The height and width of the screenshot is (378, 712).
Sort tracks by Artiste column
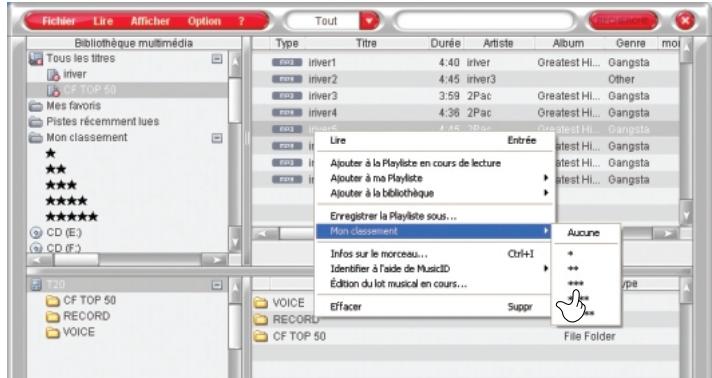pyautogui.click(x=498, y=44)
